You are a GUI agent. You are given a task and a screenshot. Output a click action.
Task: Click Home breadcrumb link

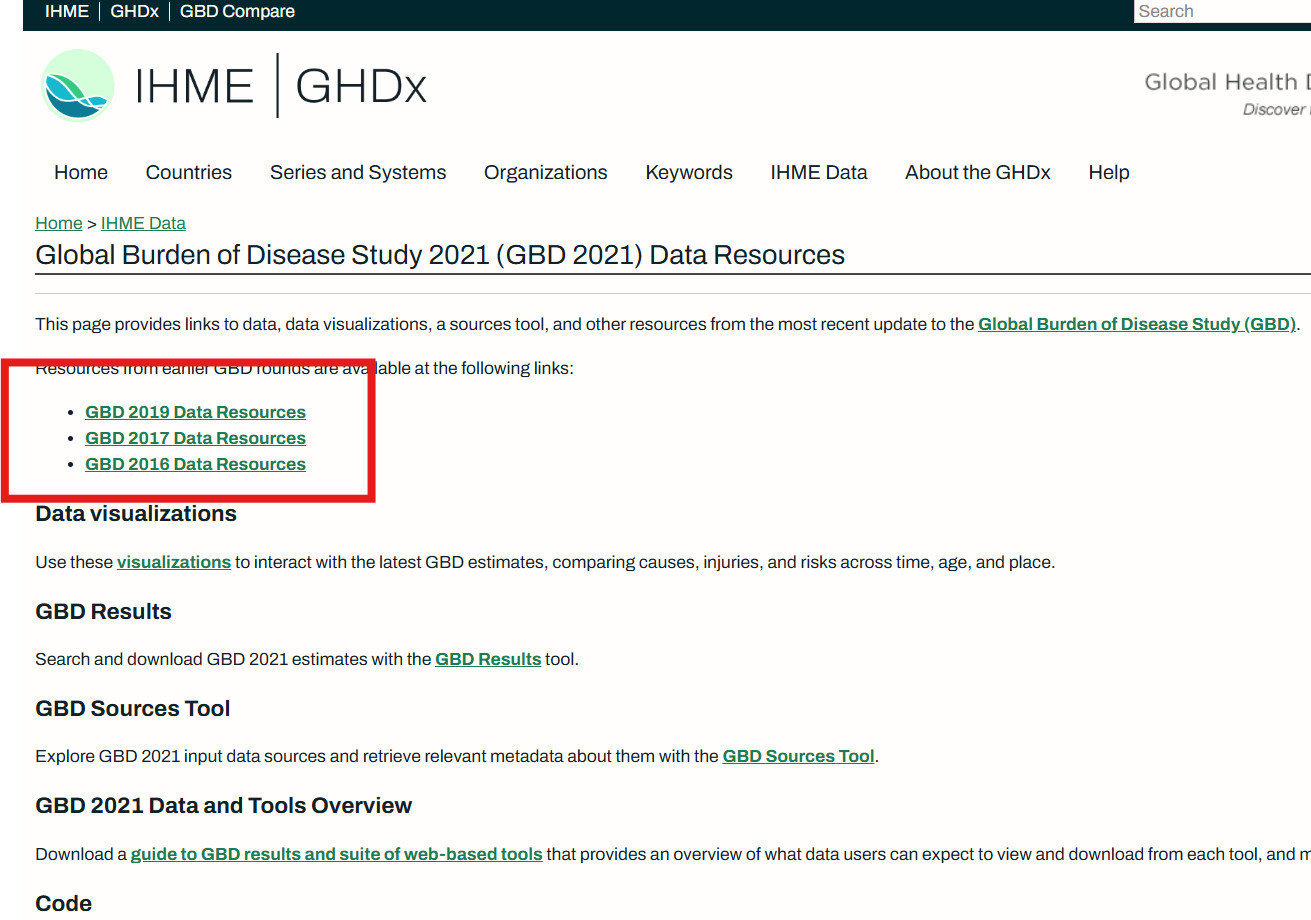[x=59, y=223]
